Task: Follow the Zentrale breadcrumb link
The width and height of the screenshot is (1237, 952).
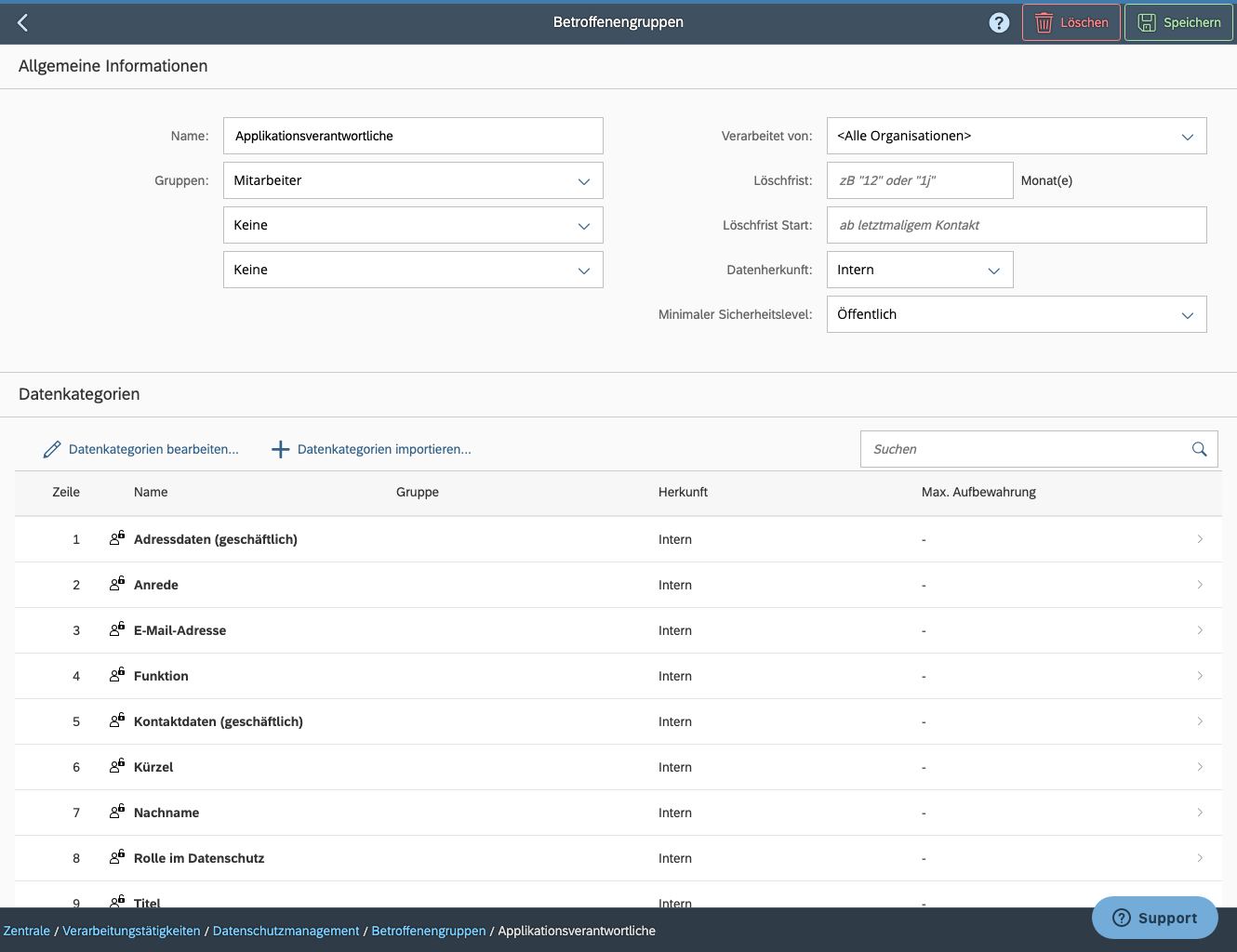Action: 26,931
